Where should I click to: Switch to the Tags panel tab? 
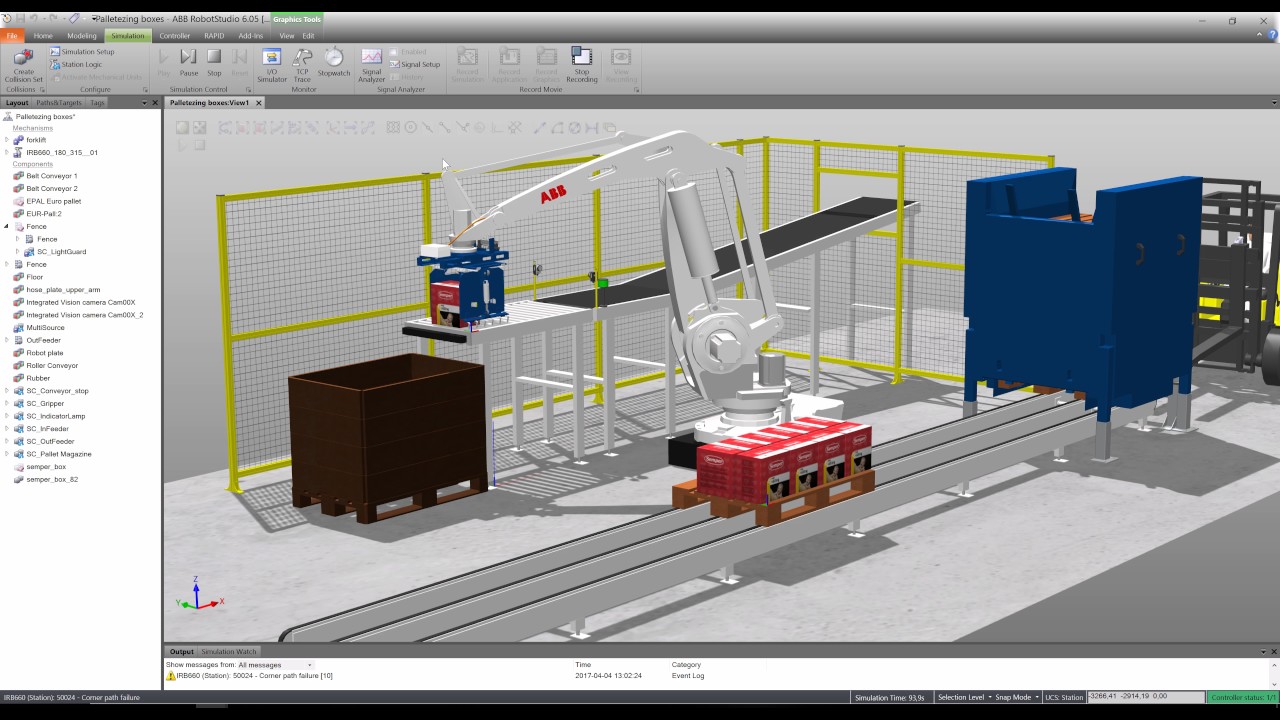(x=97, y=102)
